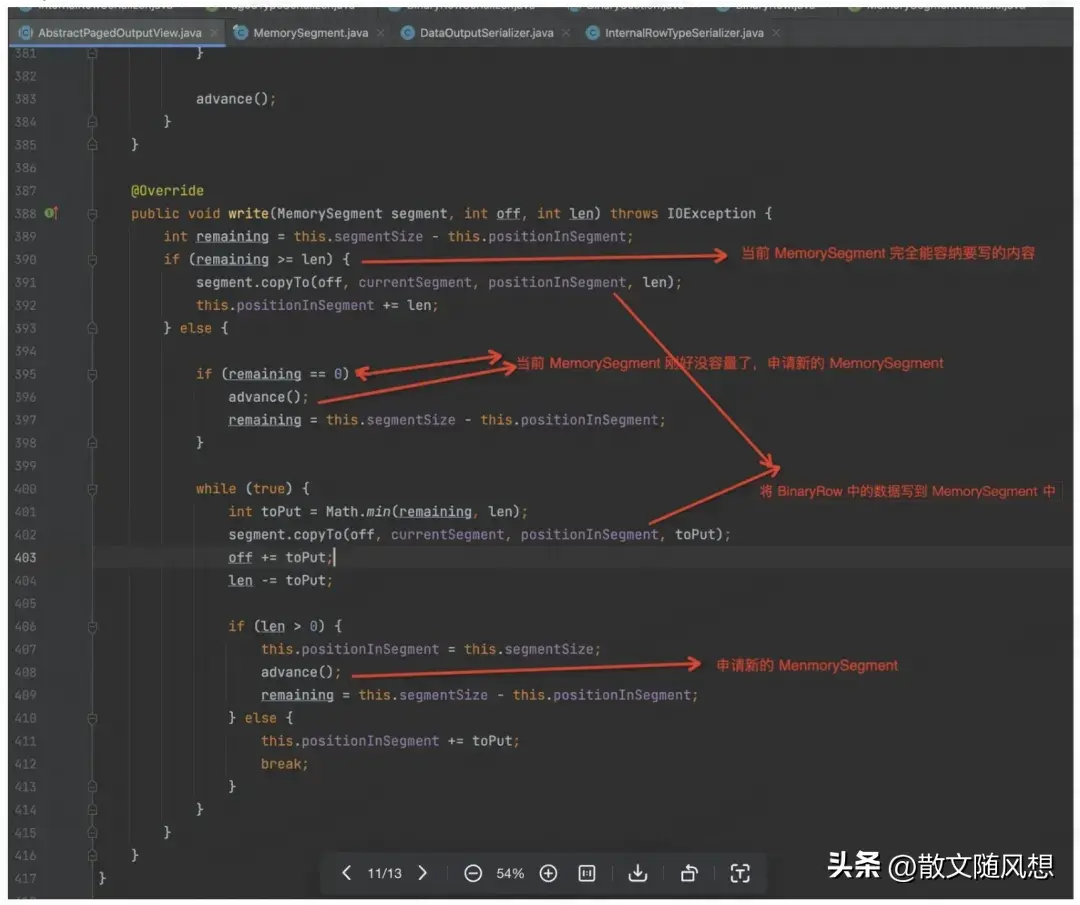Click the MemorySegment.java file icon
The width and height of the screenshot is (1080, 905).
pos(240,33)
